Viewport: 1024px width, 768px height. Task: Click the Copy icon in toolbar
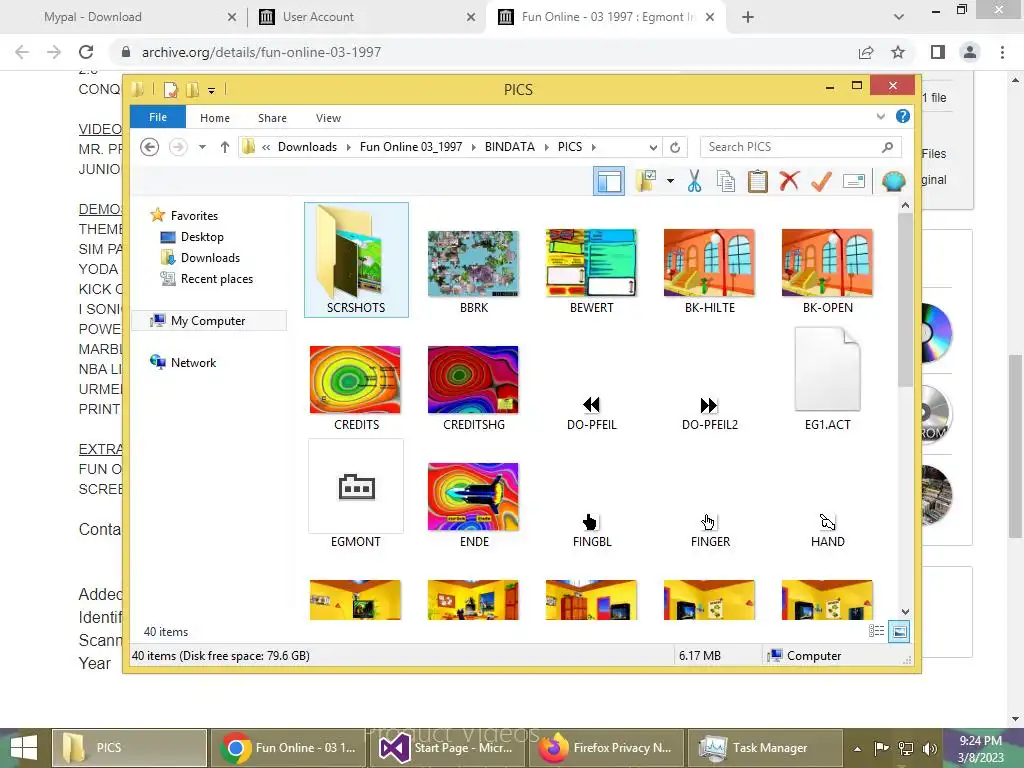(726, 181)
